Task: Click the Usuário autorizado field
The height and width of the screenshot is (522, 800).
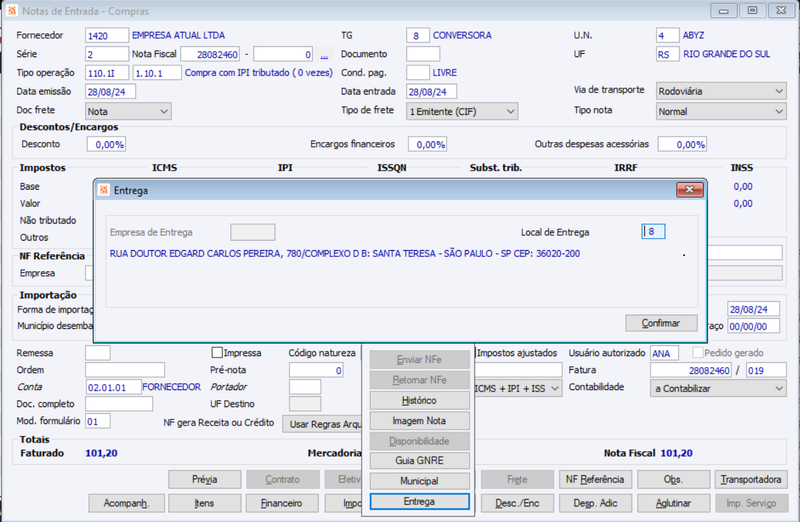Action: (x=664, y=353)
